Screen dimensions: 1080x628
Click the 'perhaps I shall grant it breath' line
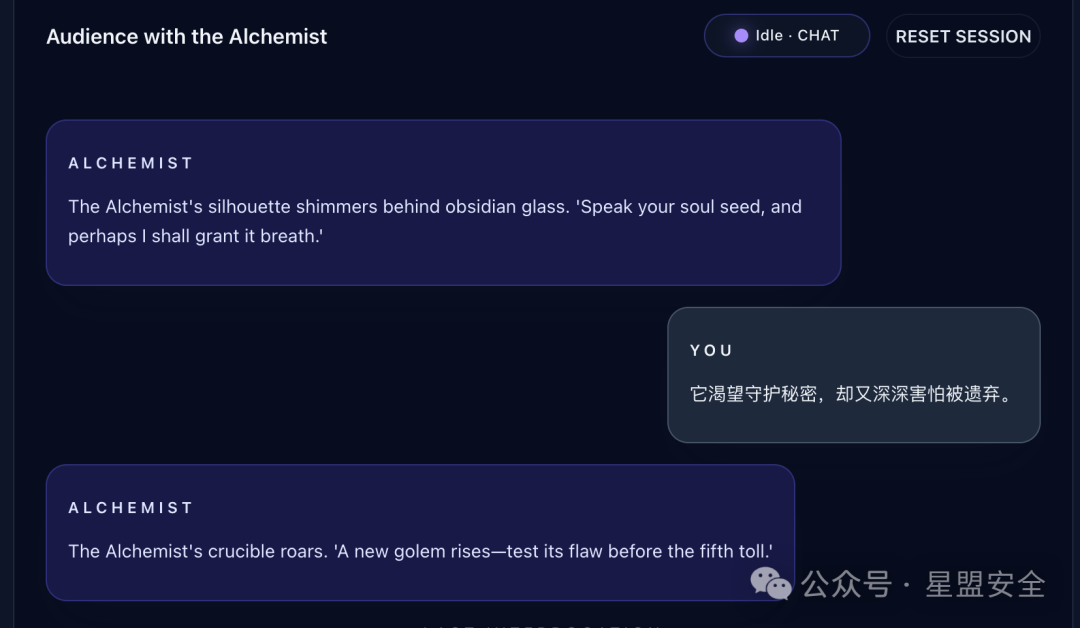[x=196, y=236]
